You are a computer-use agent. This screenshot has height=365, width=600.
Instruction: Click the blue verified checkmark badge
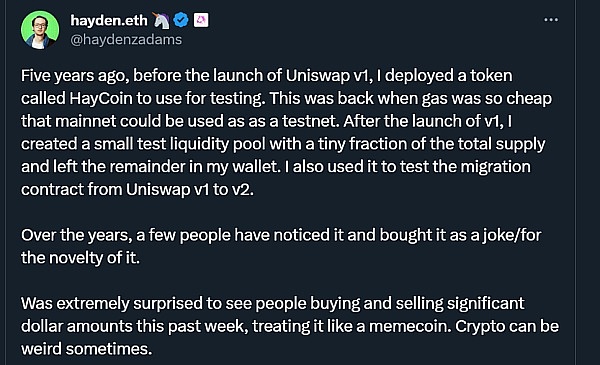(181, 20)
